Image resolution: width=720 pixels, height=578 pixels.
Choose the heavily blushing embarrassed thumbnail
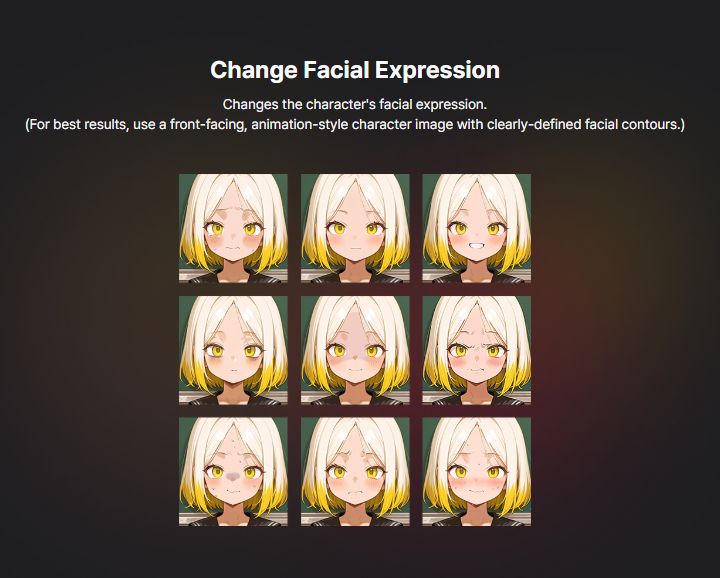click(477, 472)
